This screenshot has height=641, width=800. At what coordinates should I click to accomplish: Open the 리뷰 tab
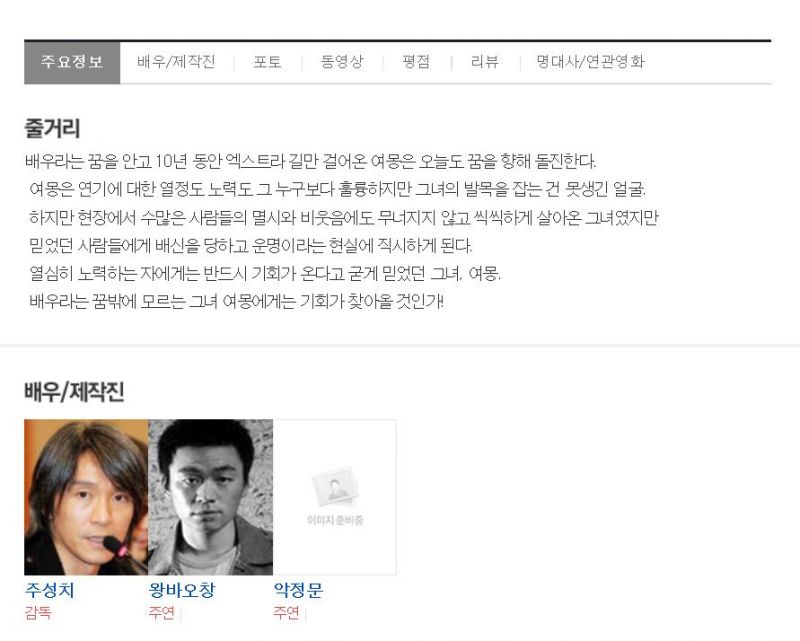point(484,62)
